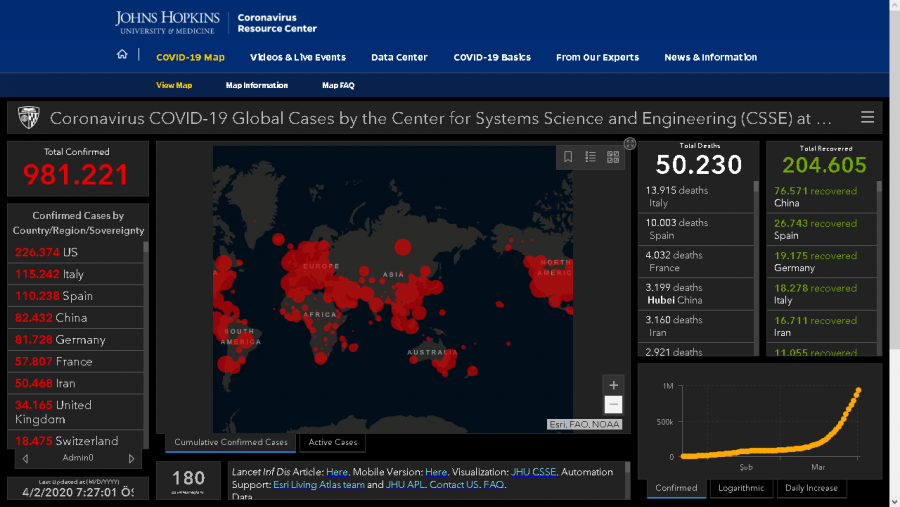Open Videos & Live Events menu

coord(298,57)
